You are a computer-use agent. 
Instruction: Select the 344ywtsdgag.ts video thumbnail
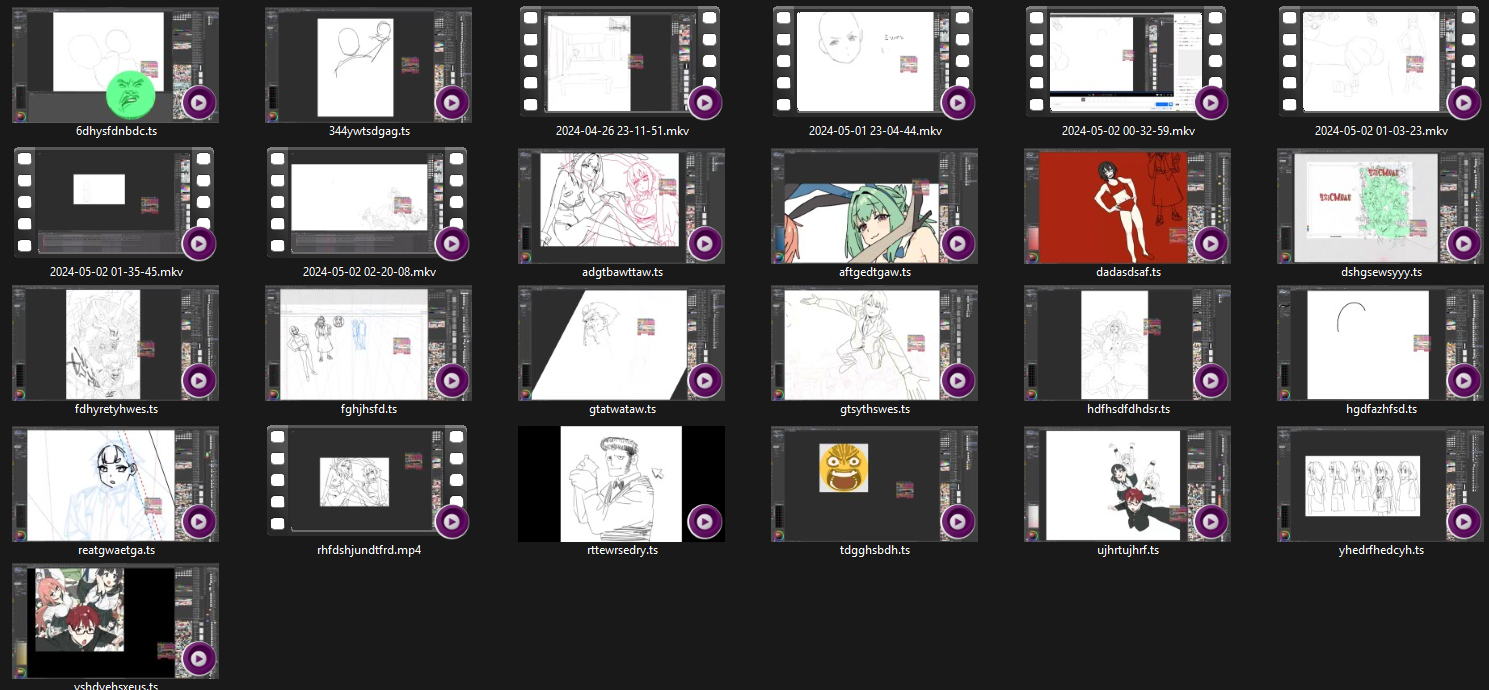pos(368,66)
